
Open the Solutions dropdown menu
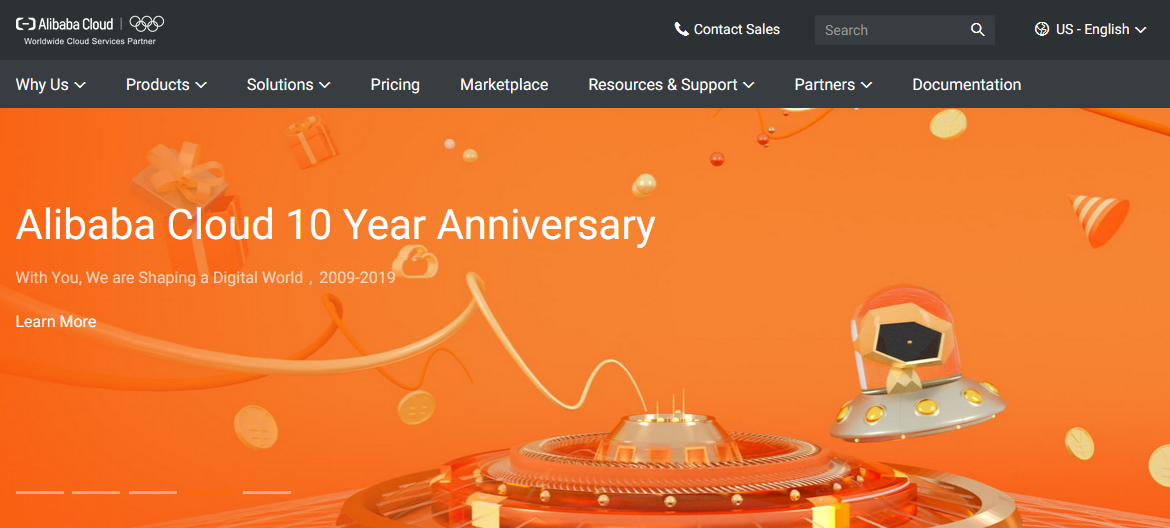point(289,85)
